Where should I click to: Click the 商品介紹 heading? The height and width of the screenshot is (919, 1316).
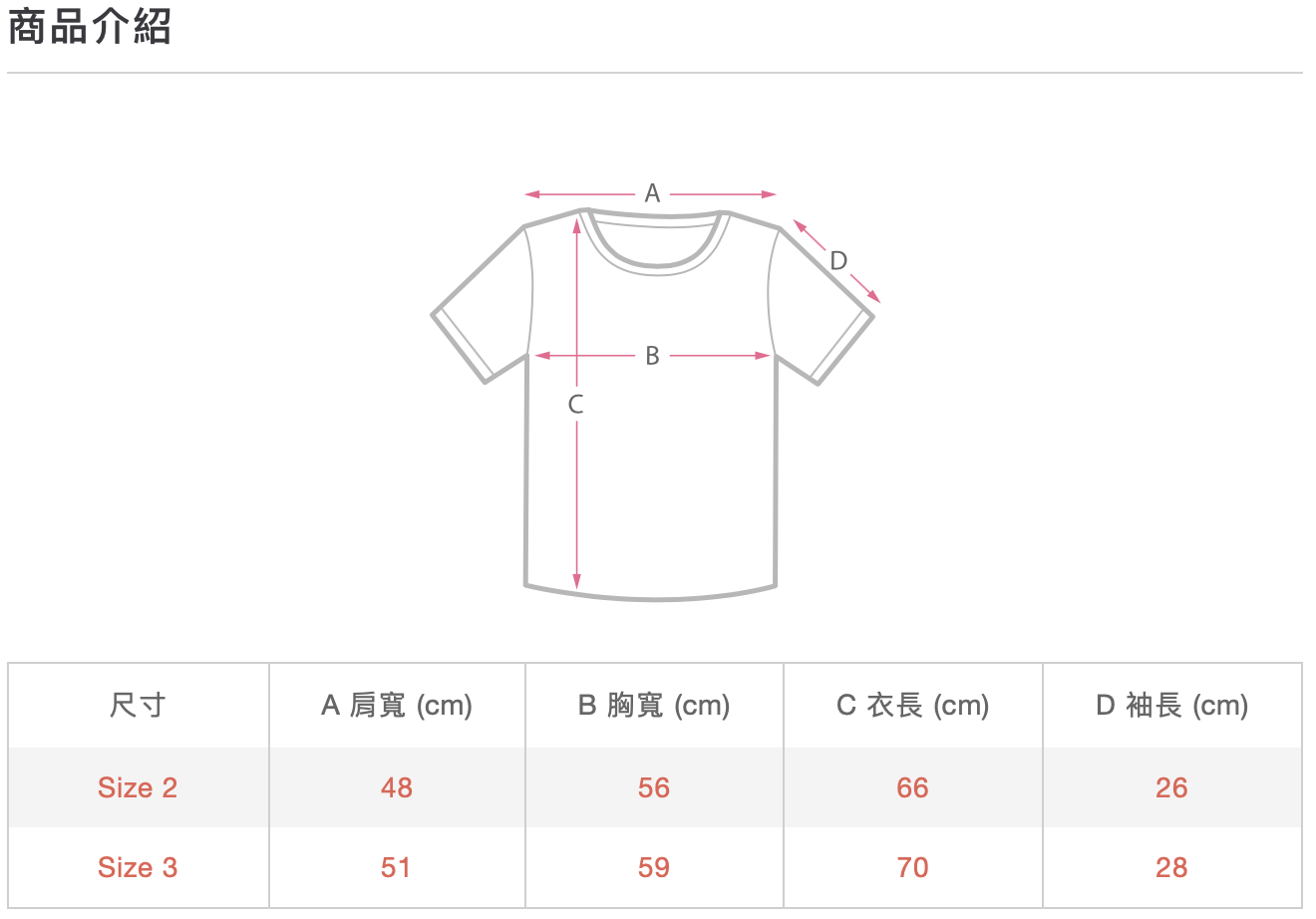90,27
